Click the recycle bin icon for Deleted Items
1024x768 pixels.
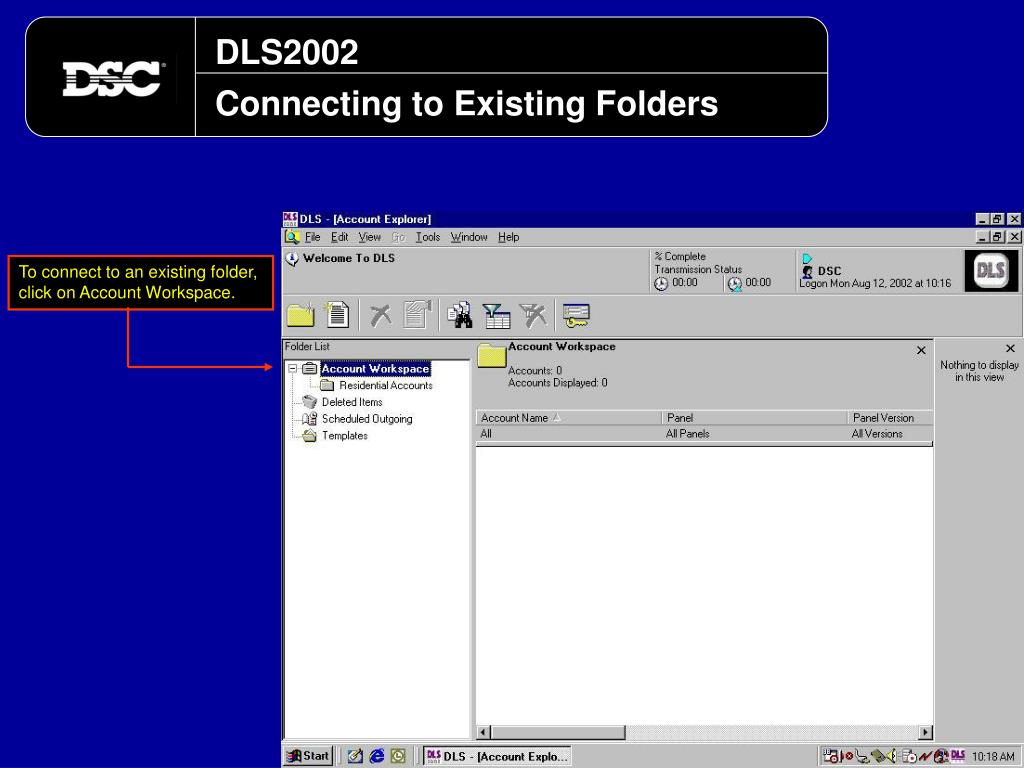(310, 402)
